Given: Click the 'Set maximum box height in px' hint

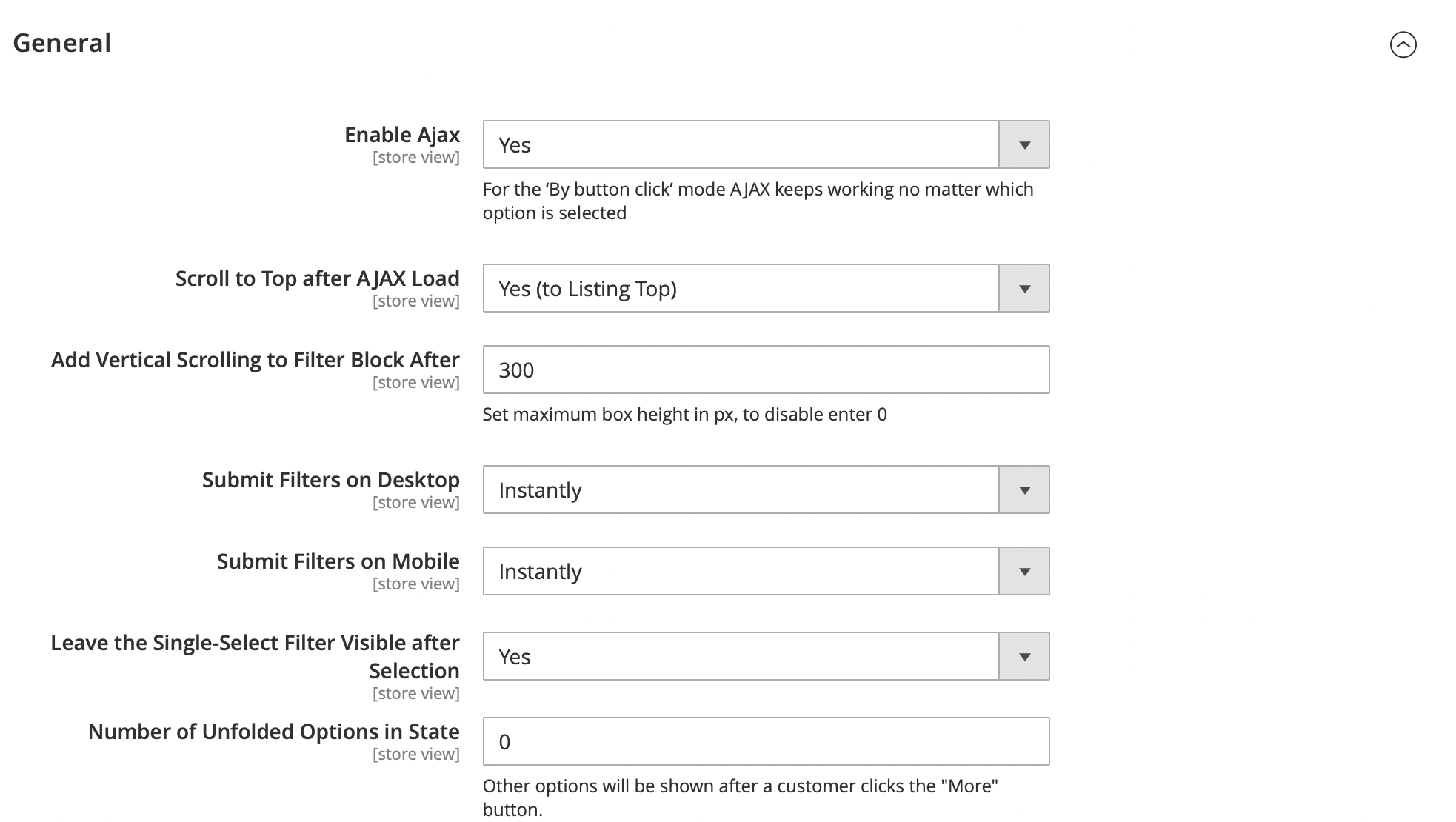Looking at the screenshot, I should 684,414.
